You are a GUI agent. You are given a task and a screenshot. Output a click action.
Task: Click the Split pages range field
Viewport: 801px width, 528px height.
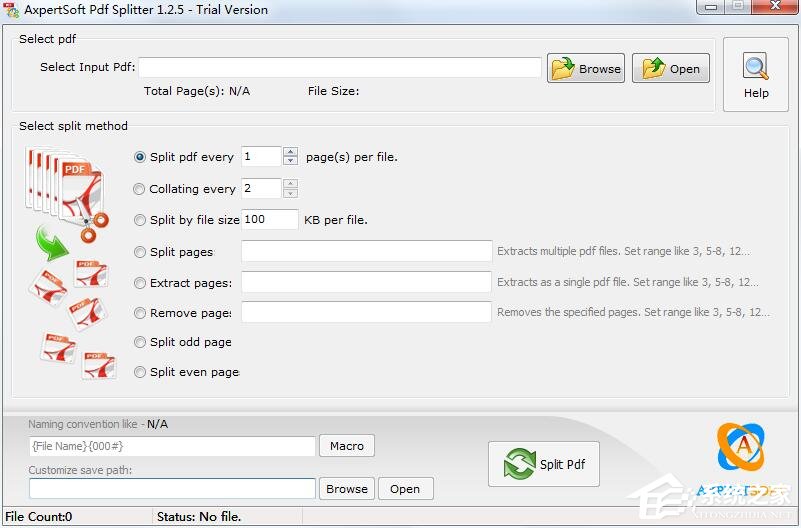(366, 251)
